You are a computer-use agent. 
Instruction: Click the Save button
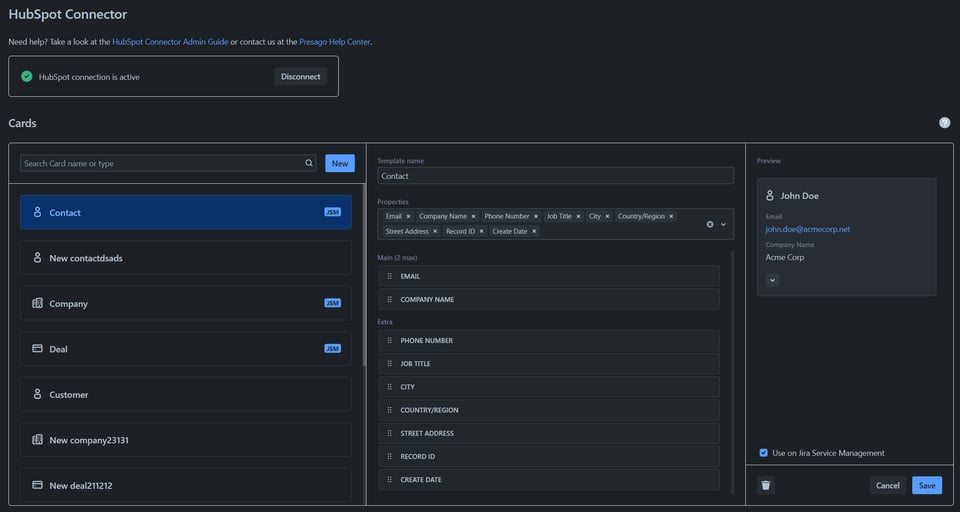point(927,485)
